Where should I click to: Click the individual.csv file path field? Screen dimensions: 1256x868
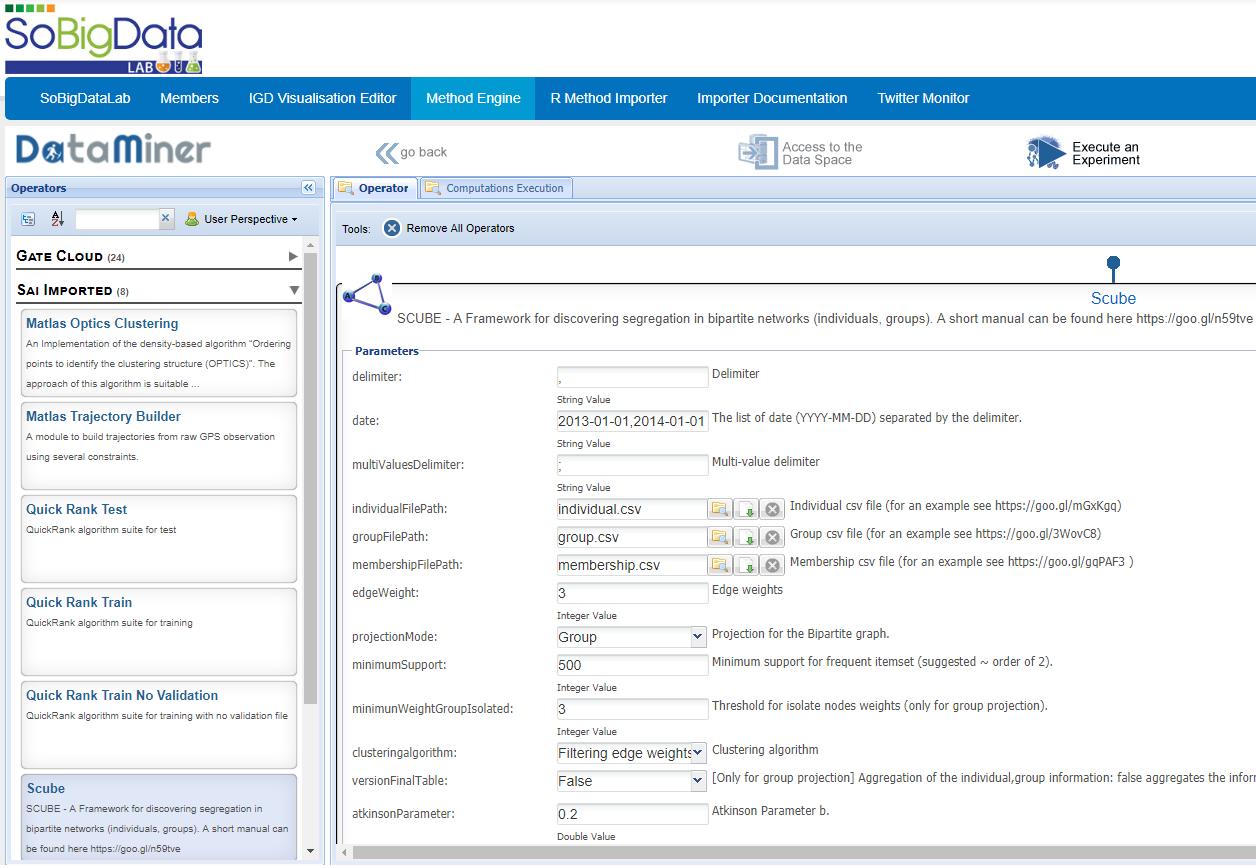click(x=632, y=509)
